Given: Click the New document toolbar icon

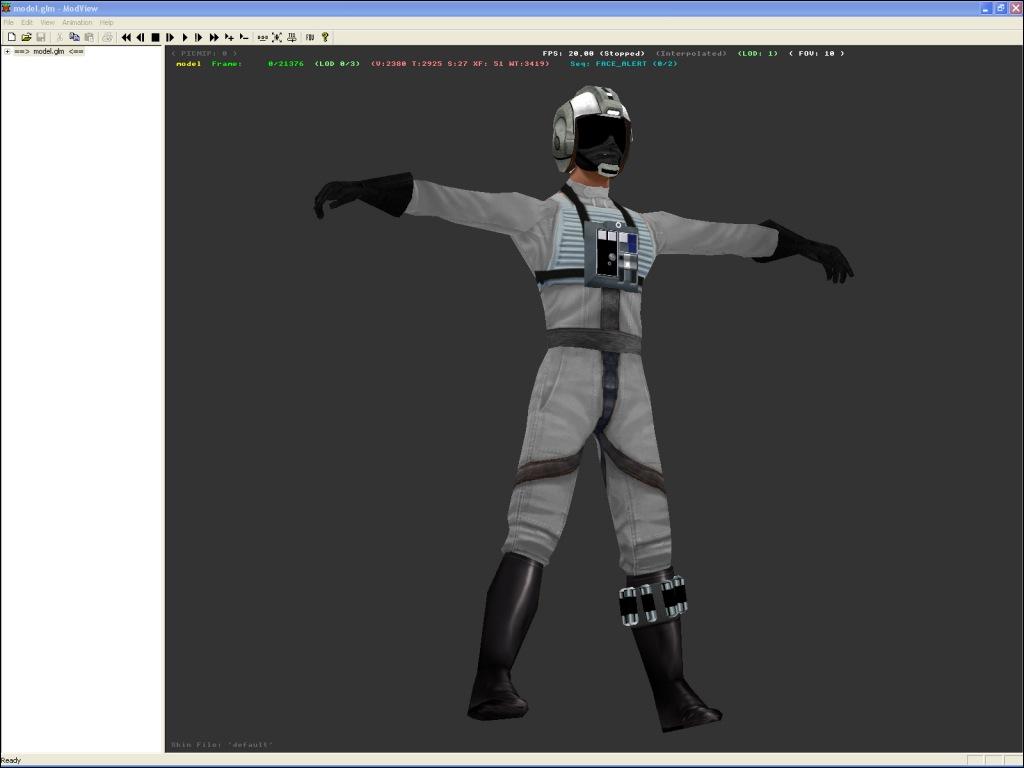Looking at the screenshot, I should [x=12, y=37].
